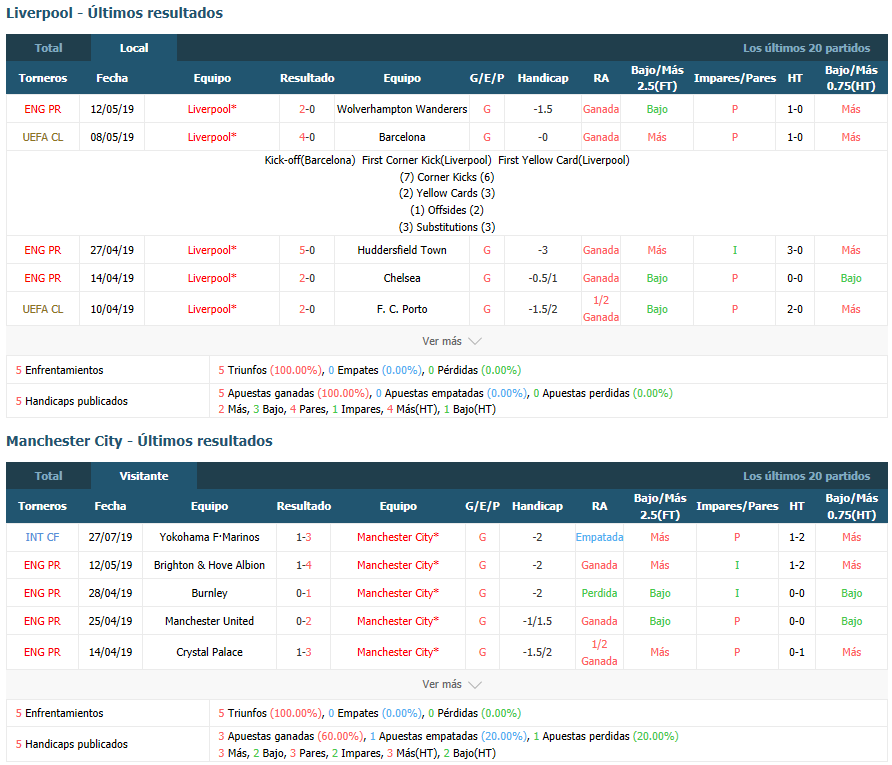Open 1-4 result at Brighton
892x765 pixels.
pyautogui.click(x=304, y=565)
